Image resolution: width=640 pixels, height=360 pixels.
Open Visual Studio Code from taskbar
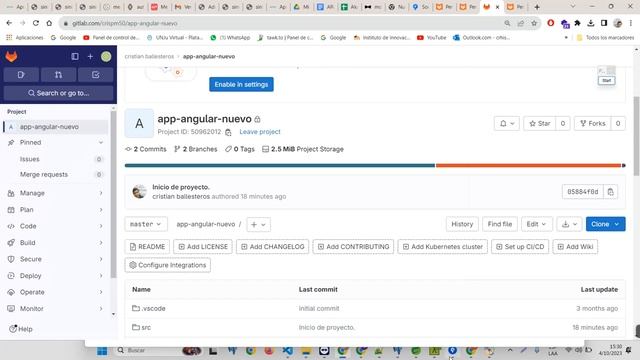[287, 351]
